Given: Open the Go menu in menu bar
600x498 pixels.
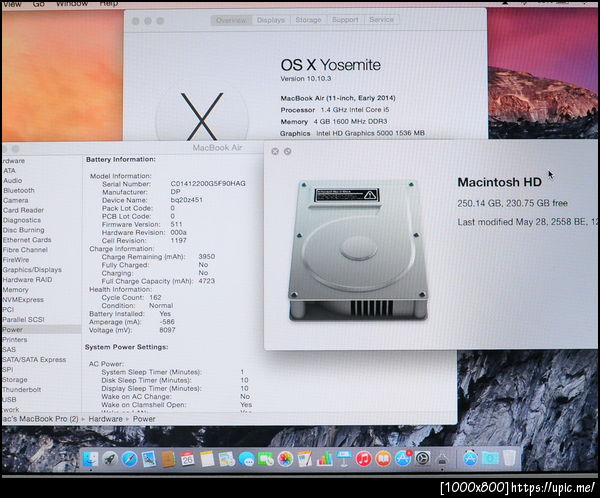Looking at the screenshot, I should coord(39,3).
